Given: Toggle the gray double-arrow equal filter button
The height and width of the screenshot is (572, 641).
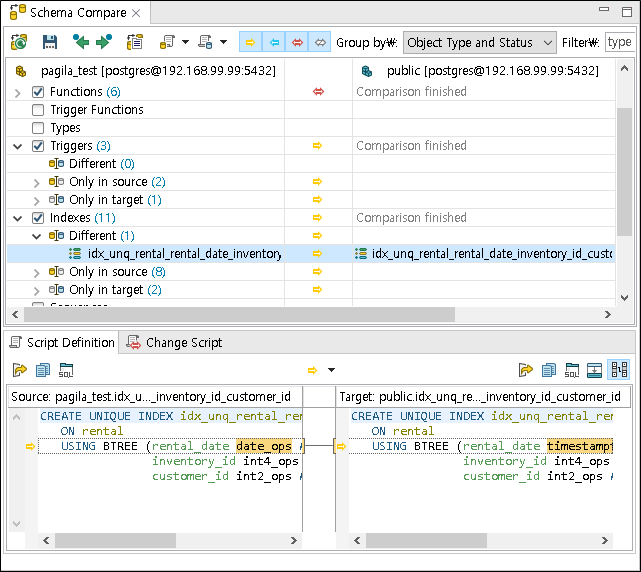Looking at the screenshot, I should (x=320, y=42).
